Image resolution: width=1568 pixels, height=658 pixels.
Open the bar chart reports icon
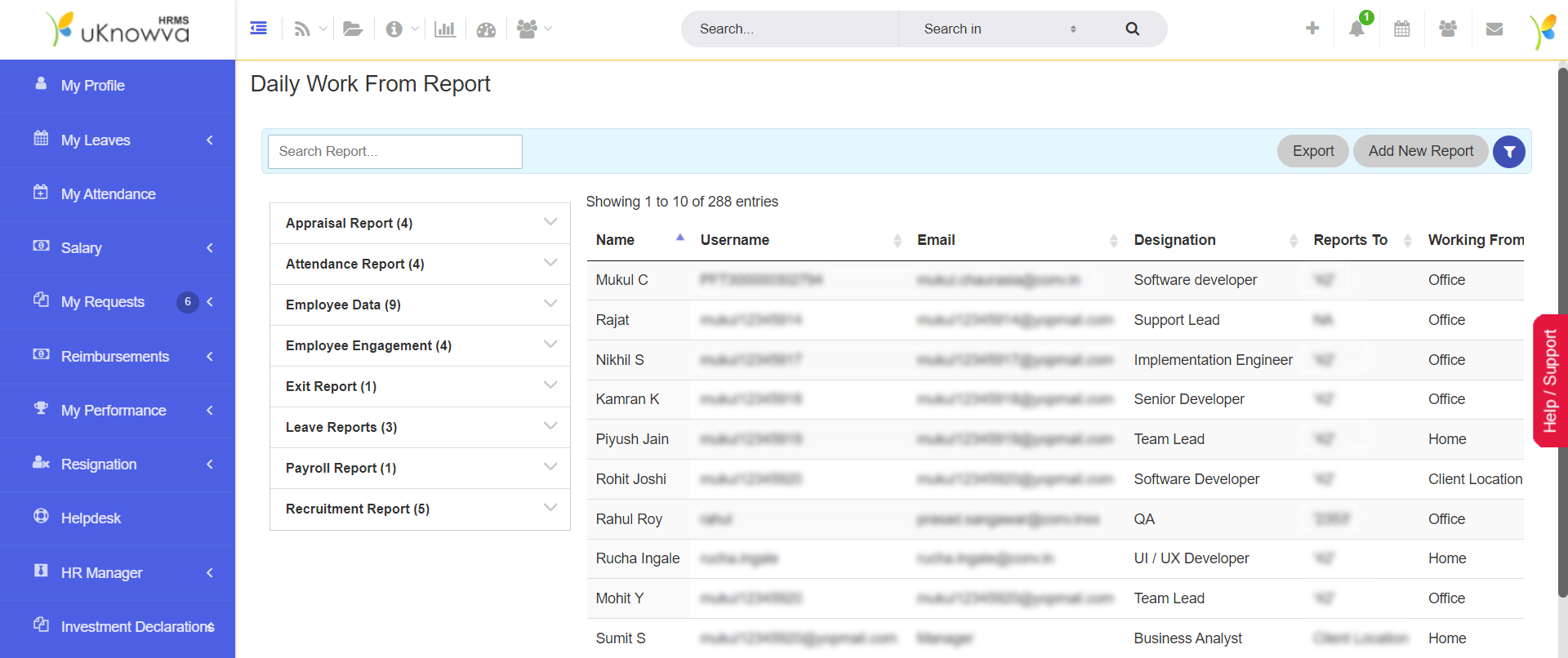click(x=445, y=29)
